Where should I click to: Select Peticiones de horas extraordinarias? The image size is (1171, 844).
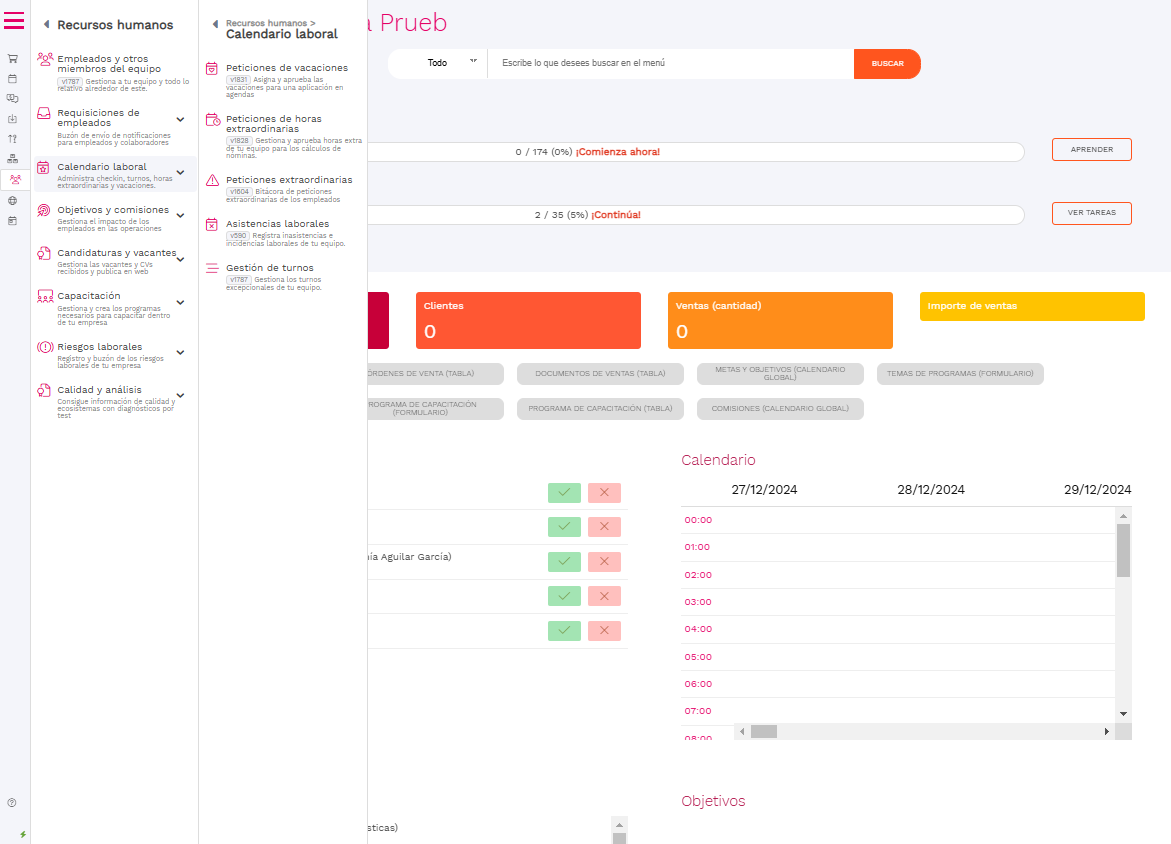tap(273, 123)
